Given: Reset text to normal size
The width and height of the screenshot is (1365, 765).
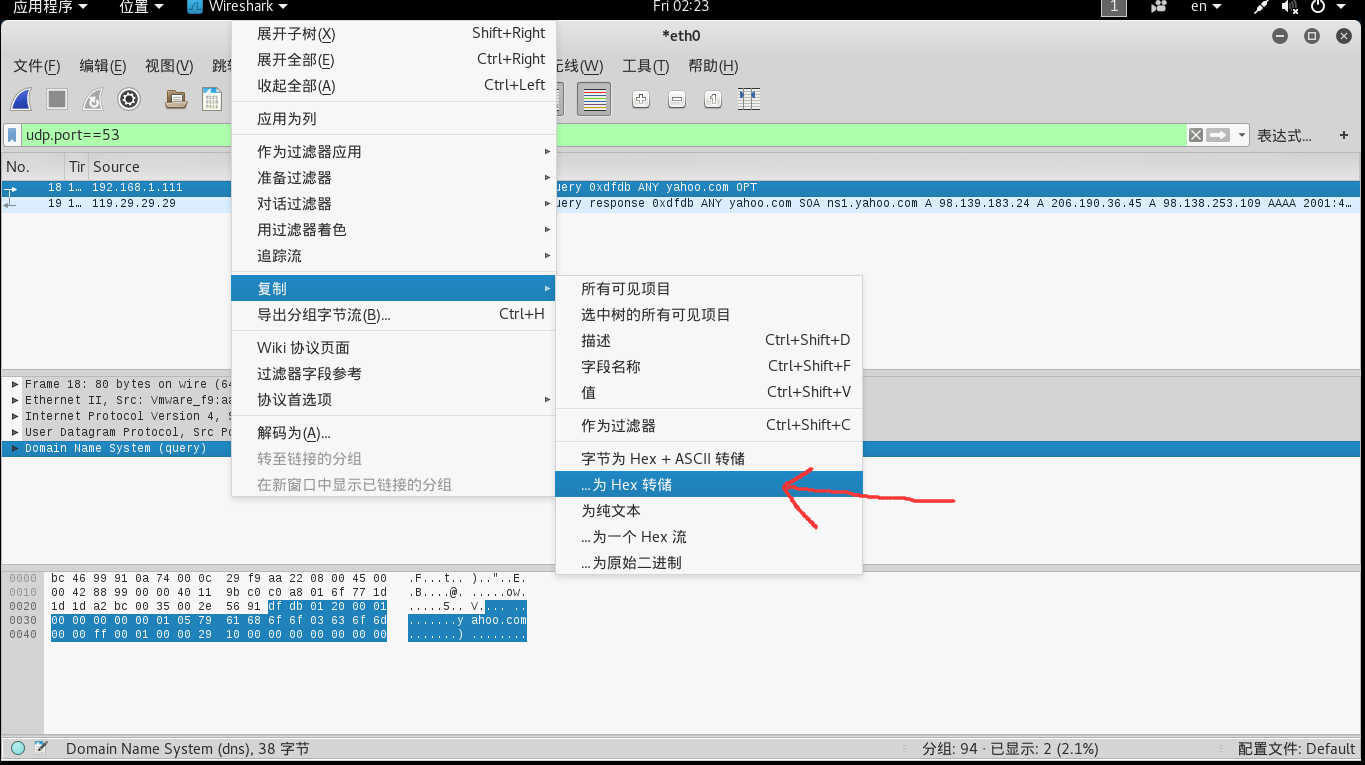Looking at the screenshot, I should pyautogui.click(x=713, y=99).
